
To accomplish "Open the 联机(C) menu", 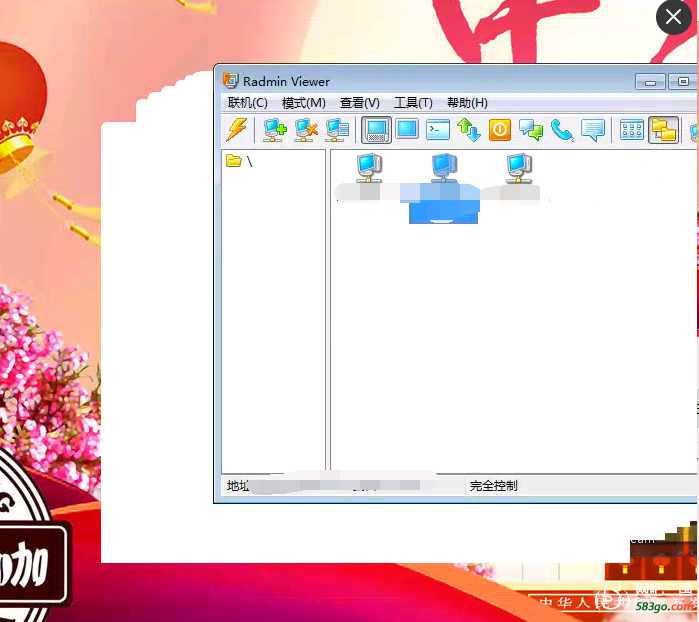I will (x=247, y=103).
